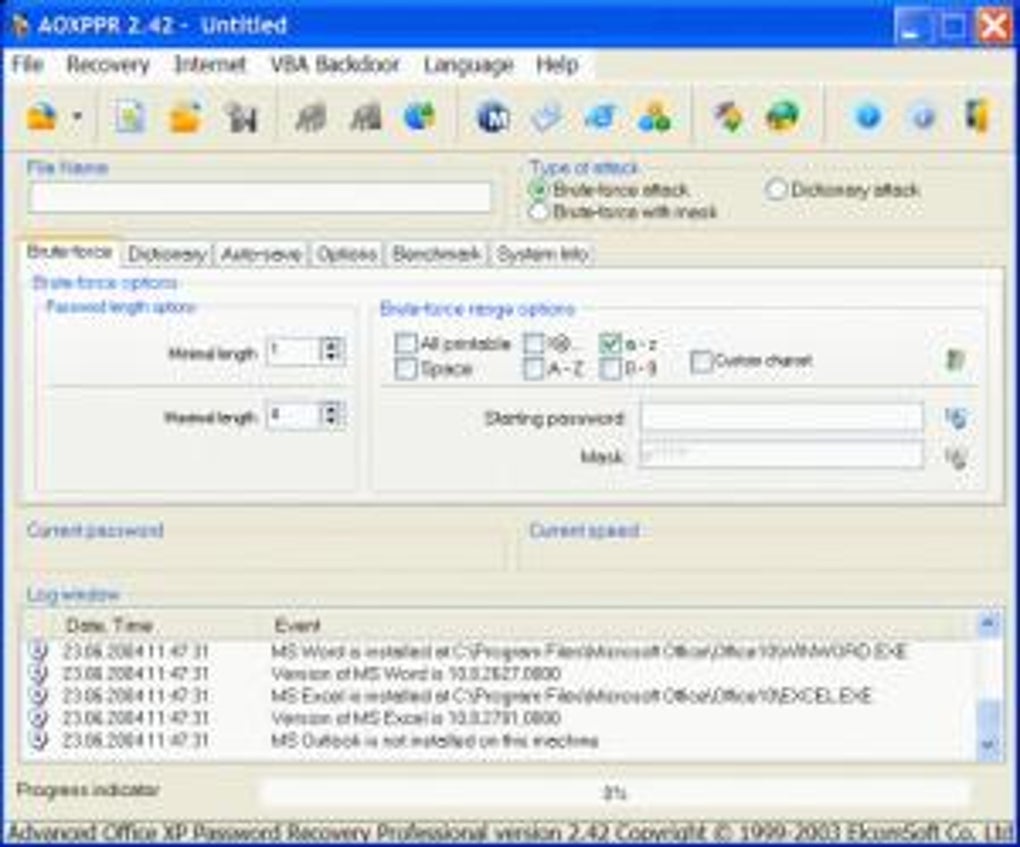Switch to the System Info tab
This screenshot has width=1020, height=847.
tap(543, 254)
